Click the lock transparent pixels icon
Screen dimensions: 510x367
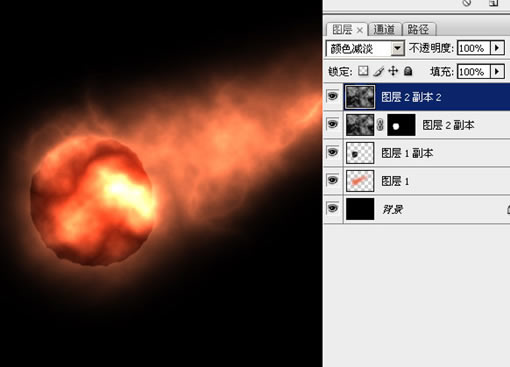[x=363, y=71]
